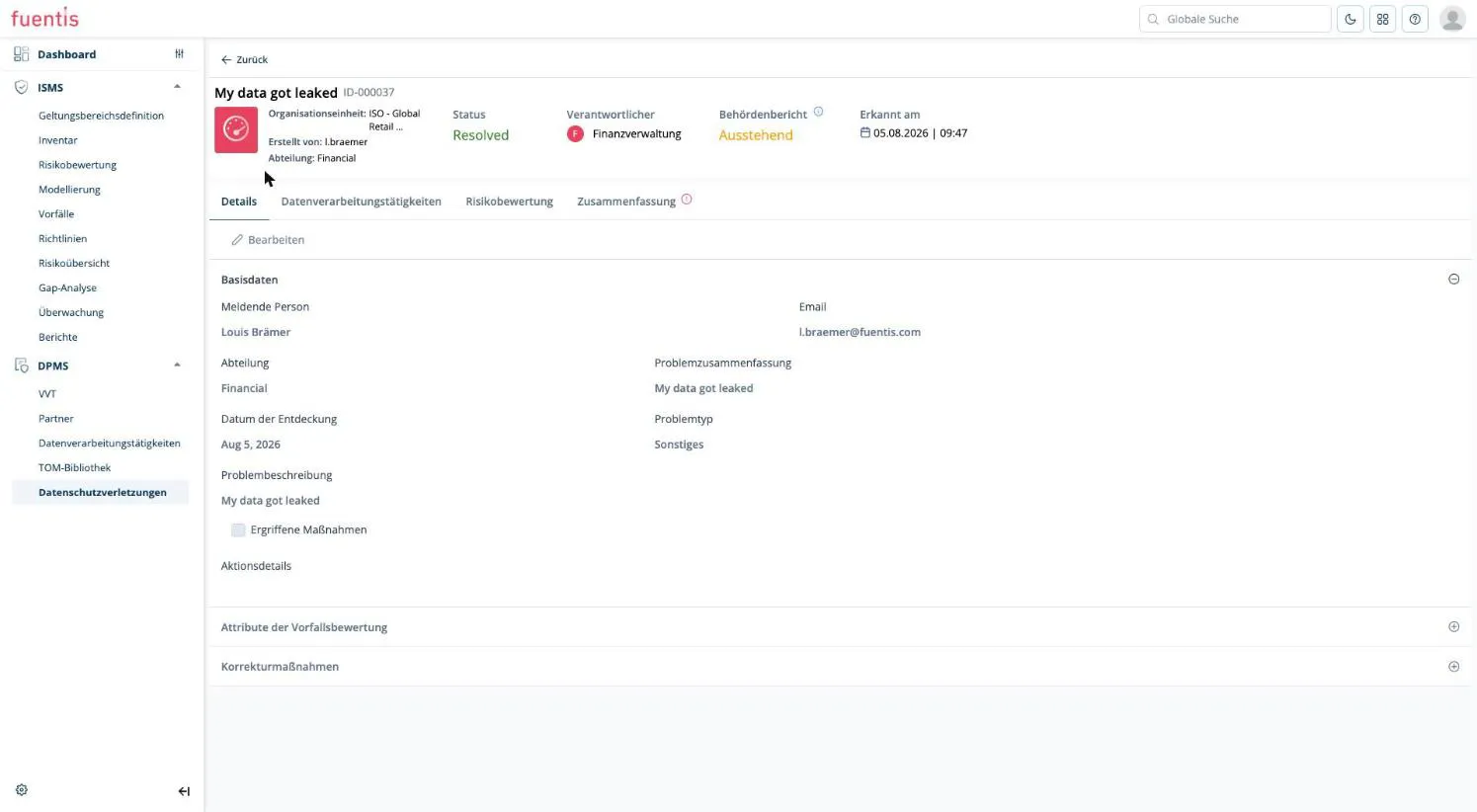Click into the Globale Suche field
1477x812 pixels.
coord(1235,19)
